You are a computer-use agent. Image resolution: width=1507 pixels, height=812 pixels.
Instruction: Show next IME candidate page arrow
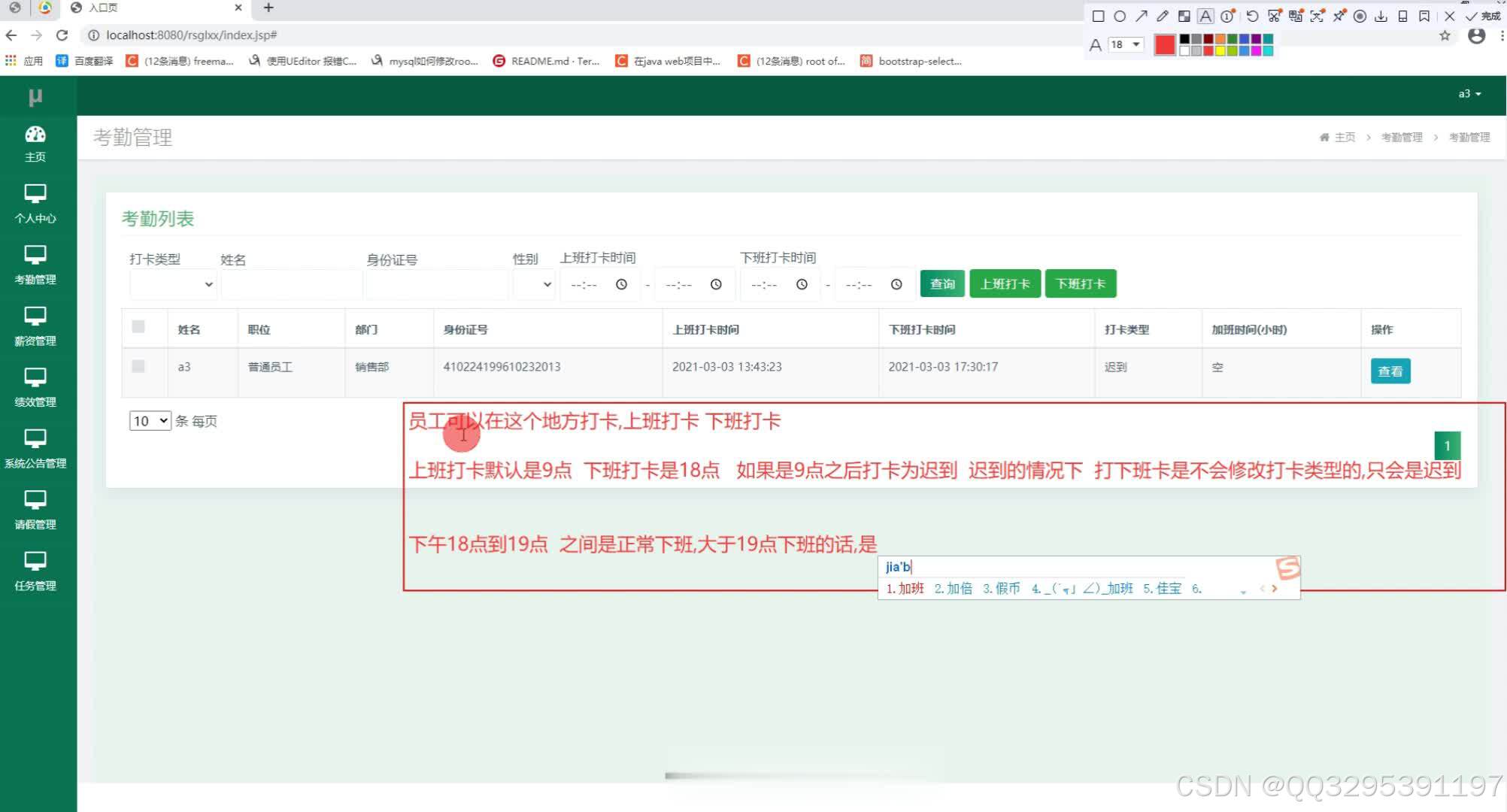1274,589
